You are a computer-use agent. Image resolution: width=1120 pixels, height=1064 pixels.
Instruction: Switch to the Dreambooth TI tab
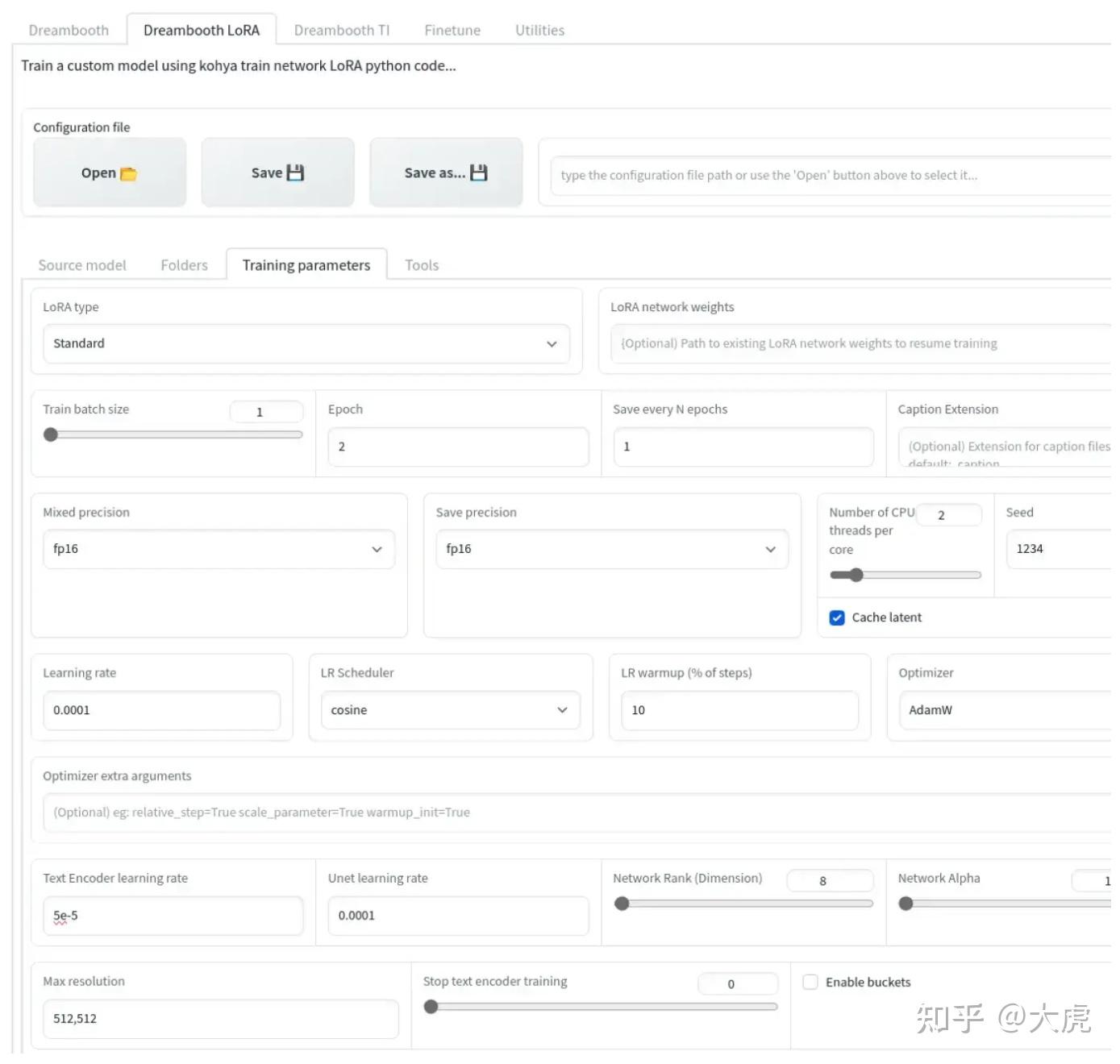[x=342, y=30]
